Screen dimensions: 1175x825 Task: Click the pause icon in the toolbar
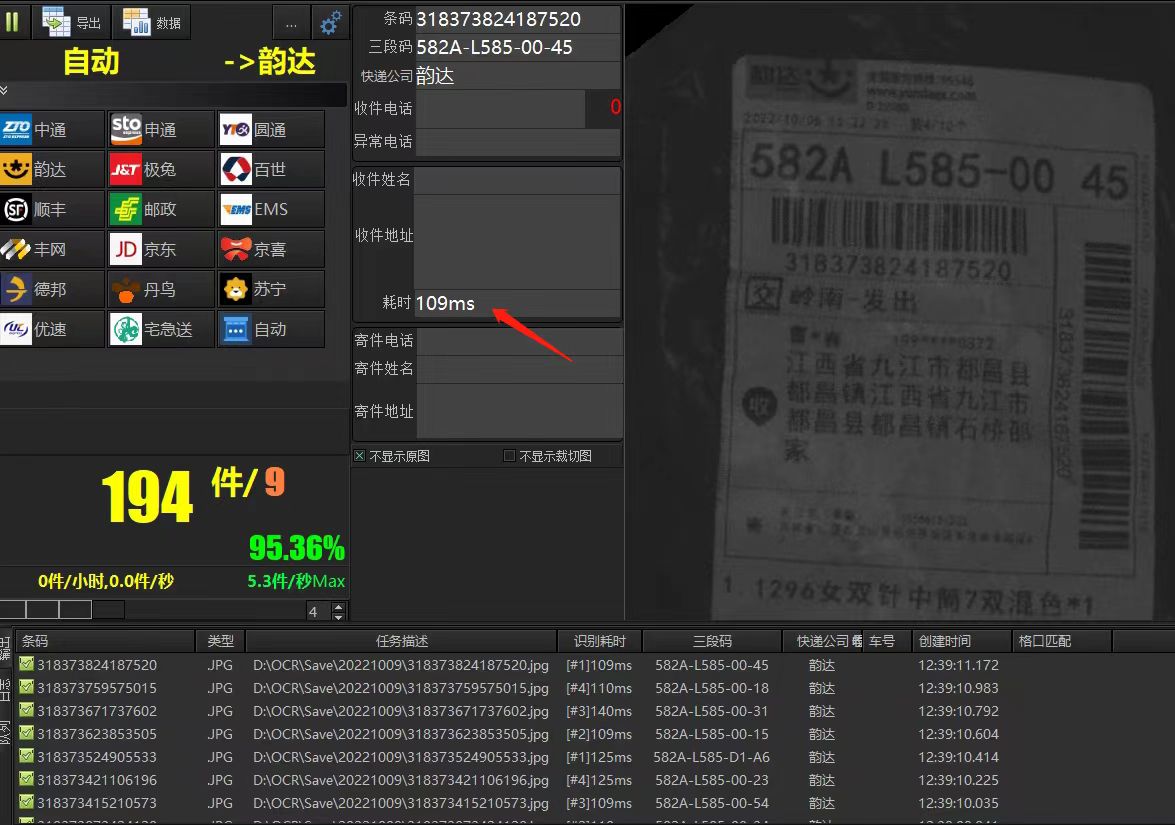click(x=12, y=22)
